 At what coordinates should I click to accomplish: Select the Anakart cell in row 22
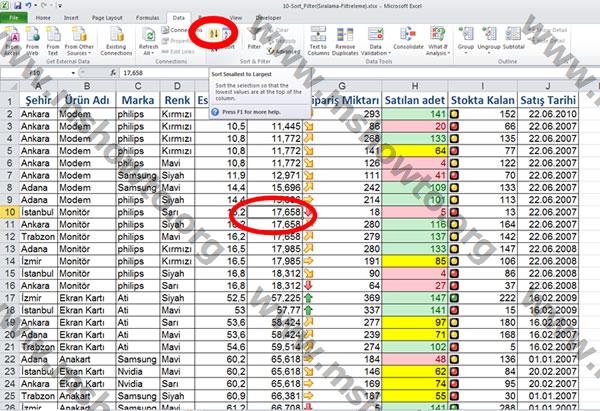[x=87, y=359]
